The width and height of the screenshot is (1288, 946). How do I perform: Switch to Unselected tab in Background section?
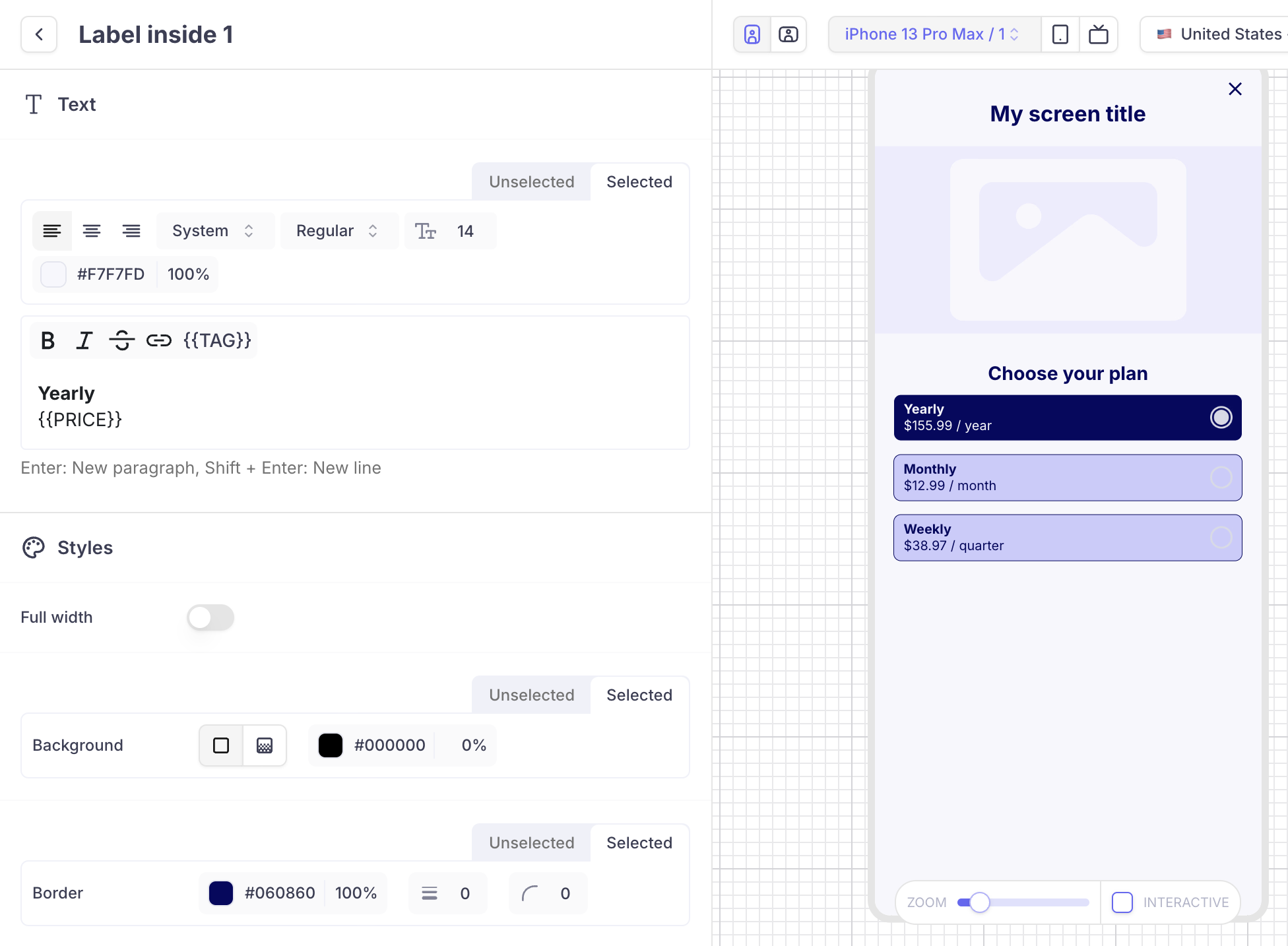pyautogui.click(x=531, y=695)
